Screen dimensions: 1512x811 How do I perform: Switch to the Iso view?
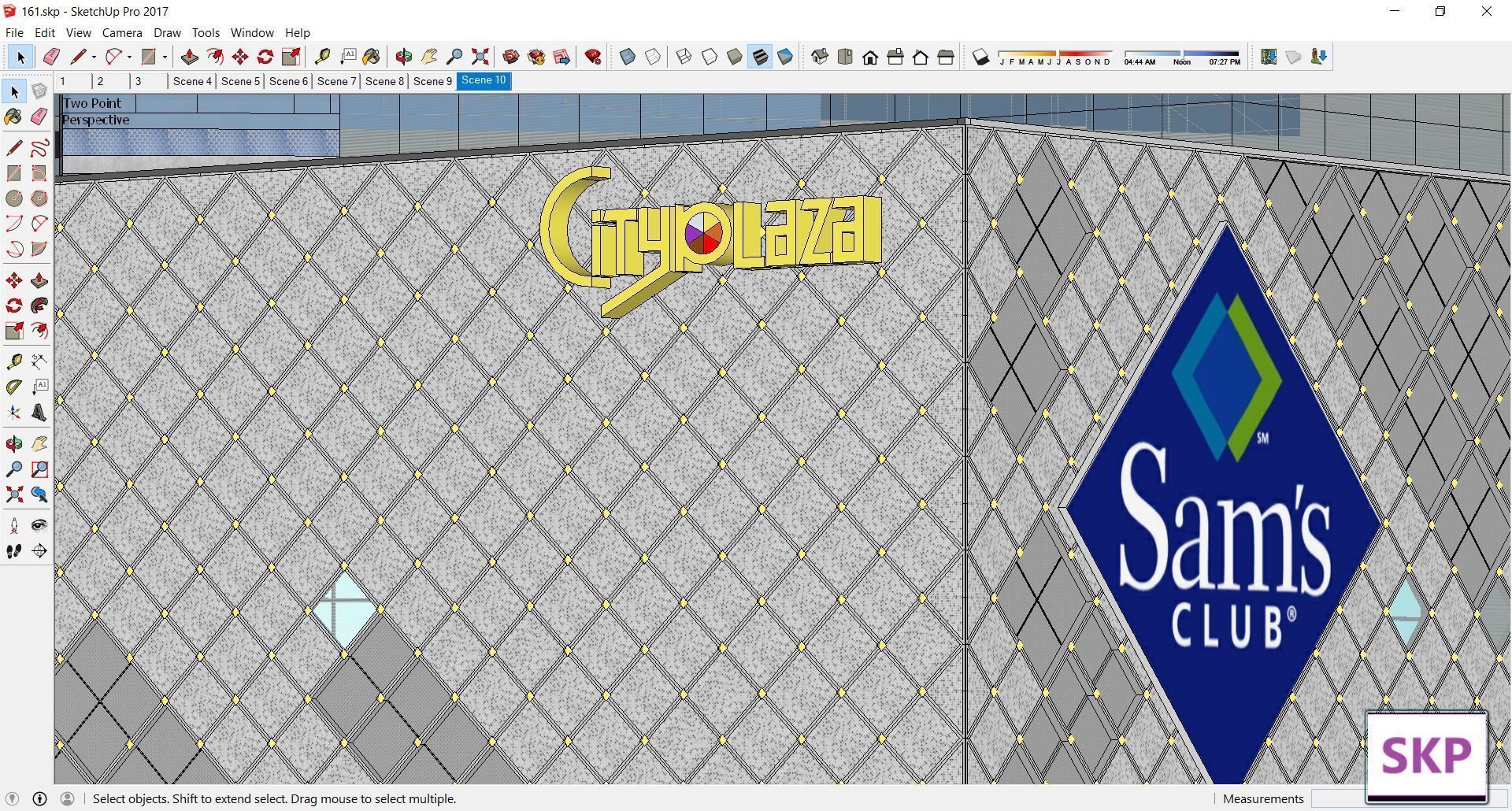(820, 57)
